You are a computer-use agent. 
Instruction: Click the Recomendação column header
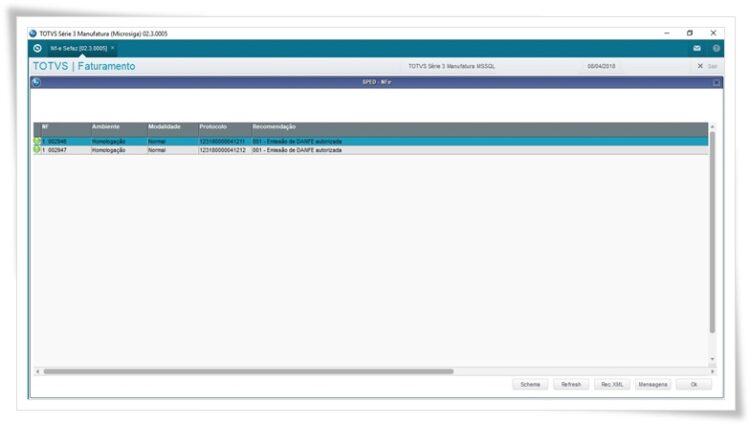tap(274, 127)
